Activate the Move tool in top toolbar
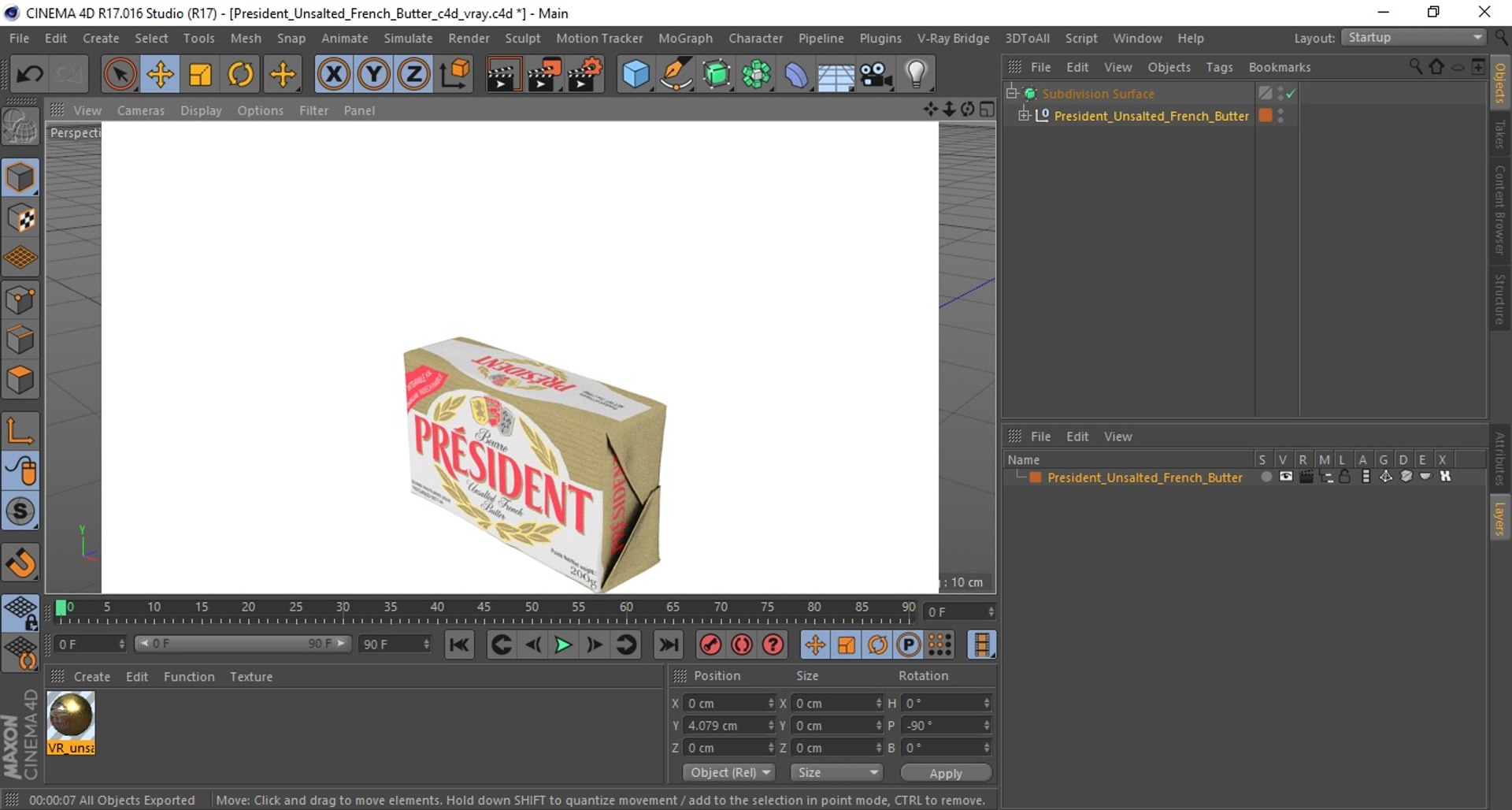Screen dimensions: 1512x810 coord(160,75)
